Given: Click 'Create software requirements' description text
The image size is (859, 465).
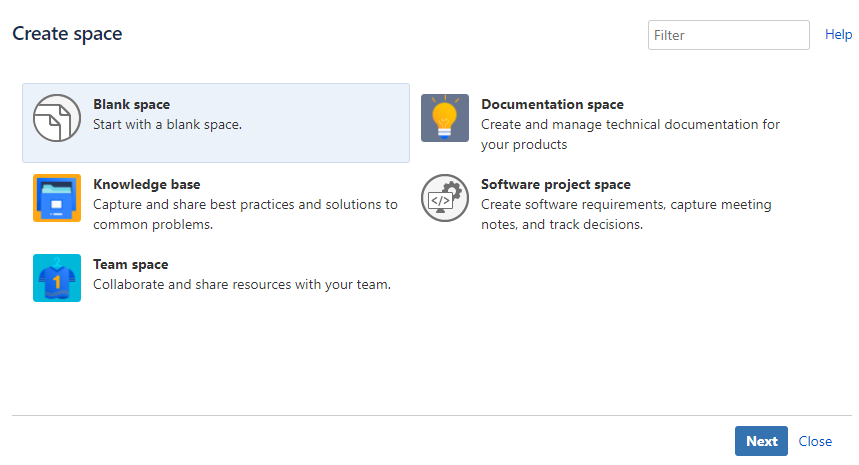Looking at the screenshot, I should [x=626, y=214].
